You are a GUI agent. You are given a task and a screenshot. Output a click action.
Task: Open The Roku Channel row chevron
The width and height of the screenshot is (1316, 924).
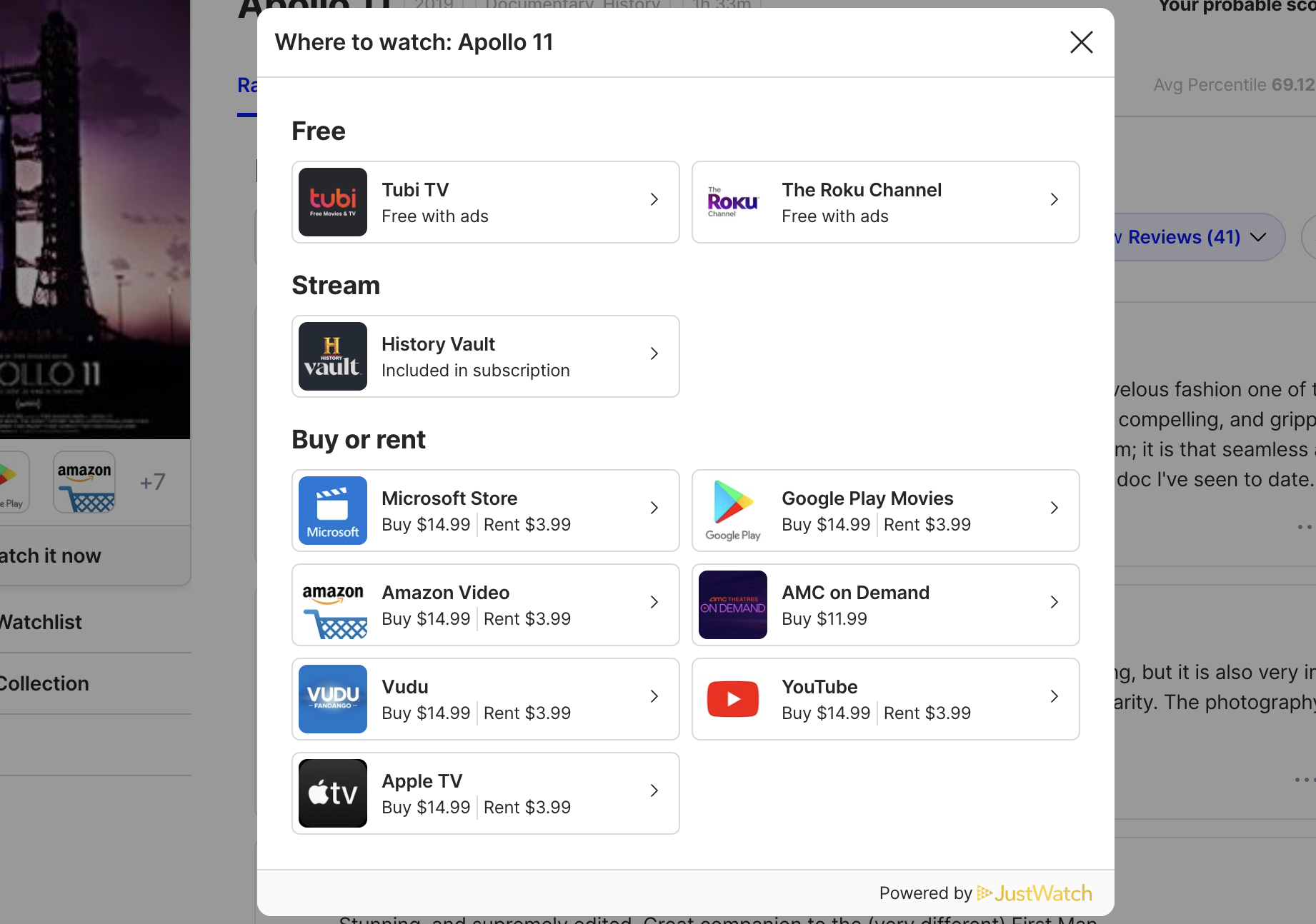click(1054, 199)
